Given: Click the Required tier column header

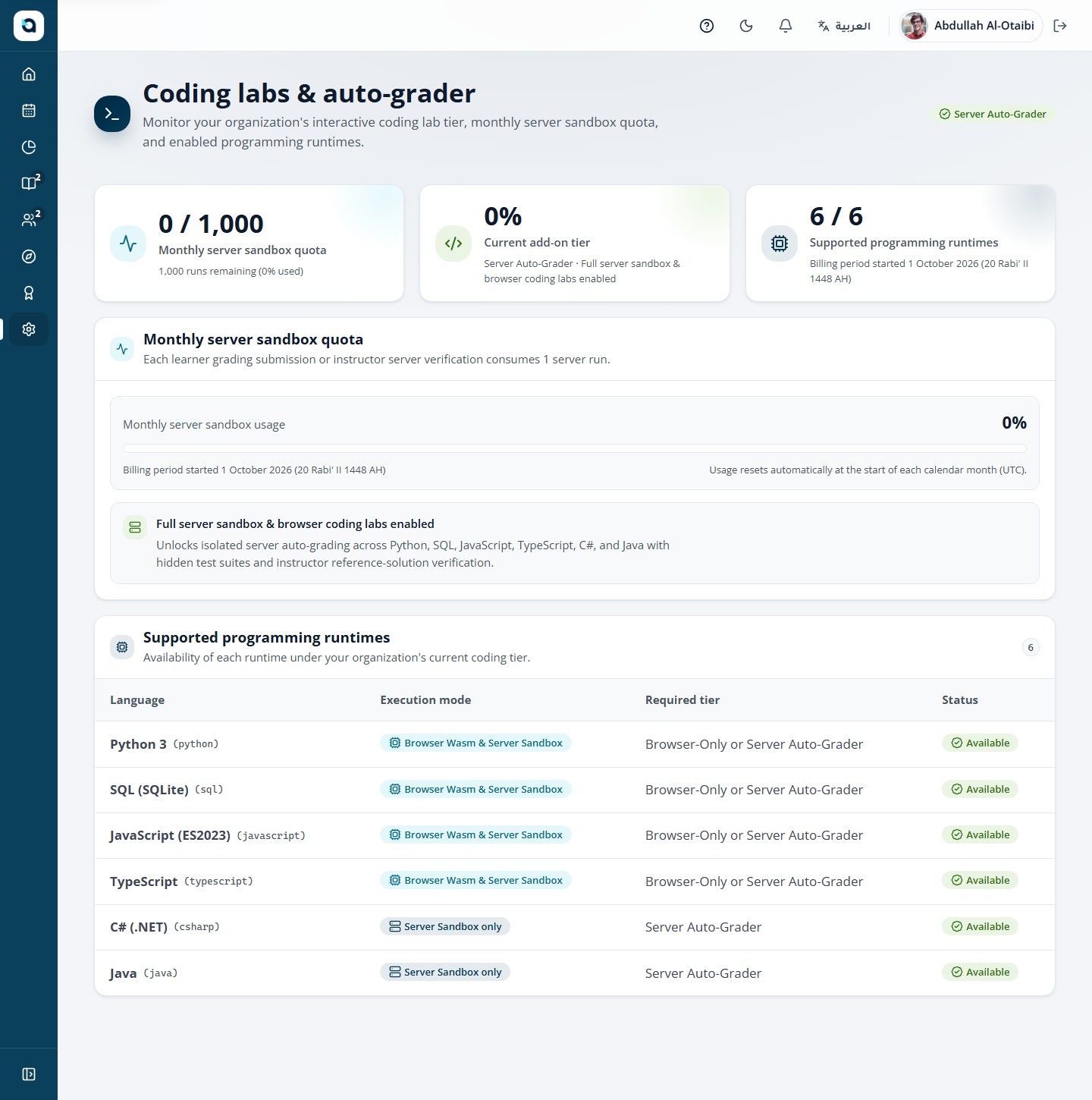Looking at the screenshot, I should click(x=682, y=699).
